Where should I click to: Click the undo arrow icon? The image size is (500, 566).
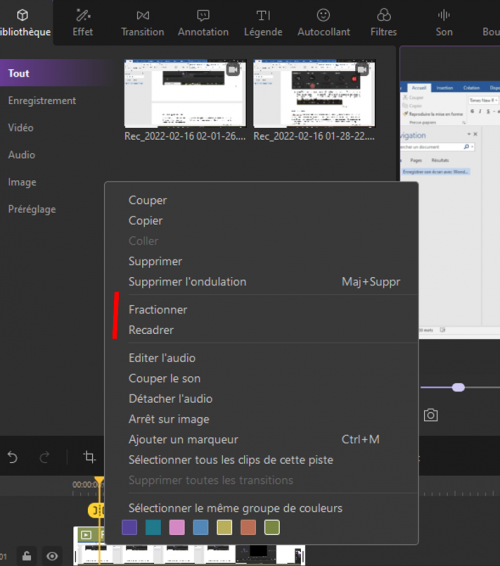pyautogui.click(x=13, y=457)
